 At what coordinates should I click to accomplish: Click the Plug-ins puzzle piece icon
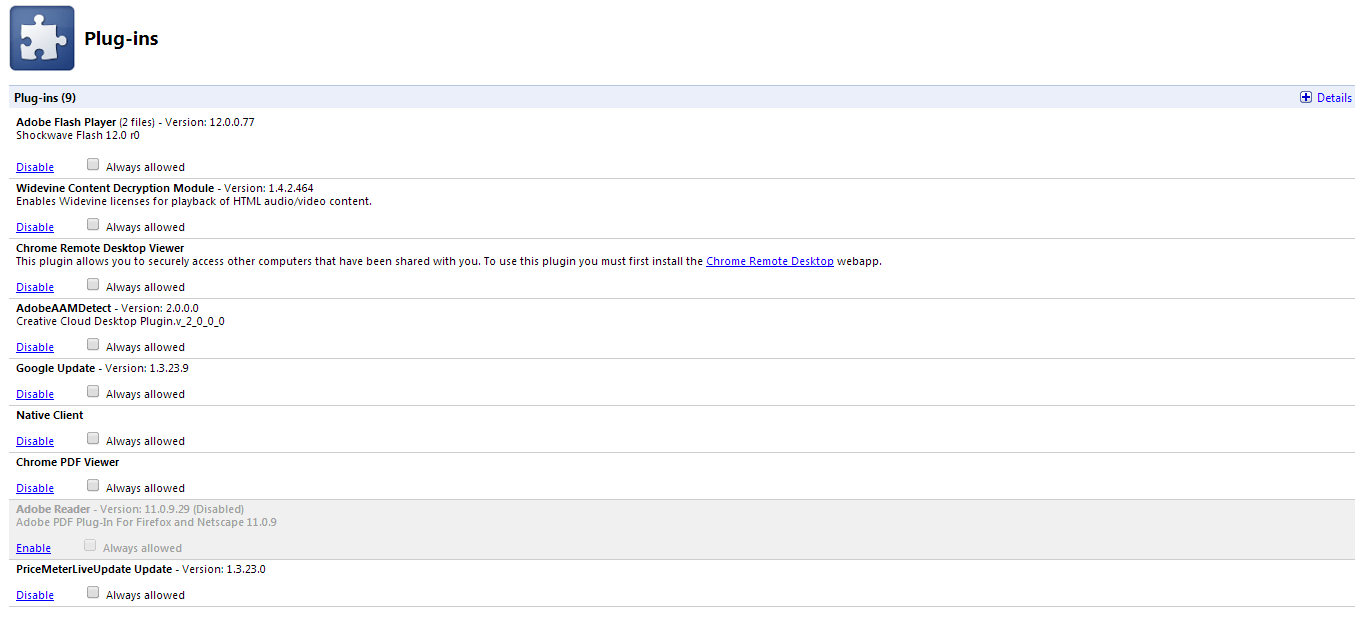click(42, 38)
